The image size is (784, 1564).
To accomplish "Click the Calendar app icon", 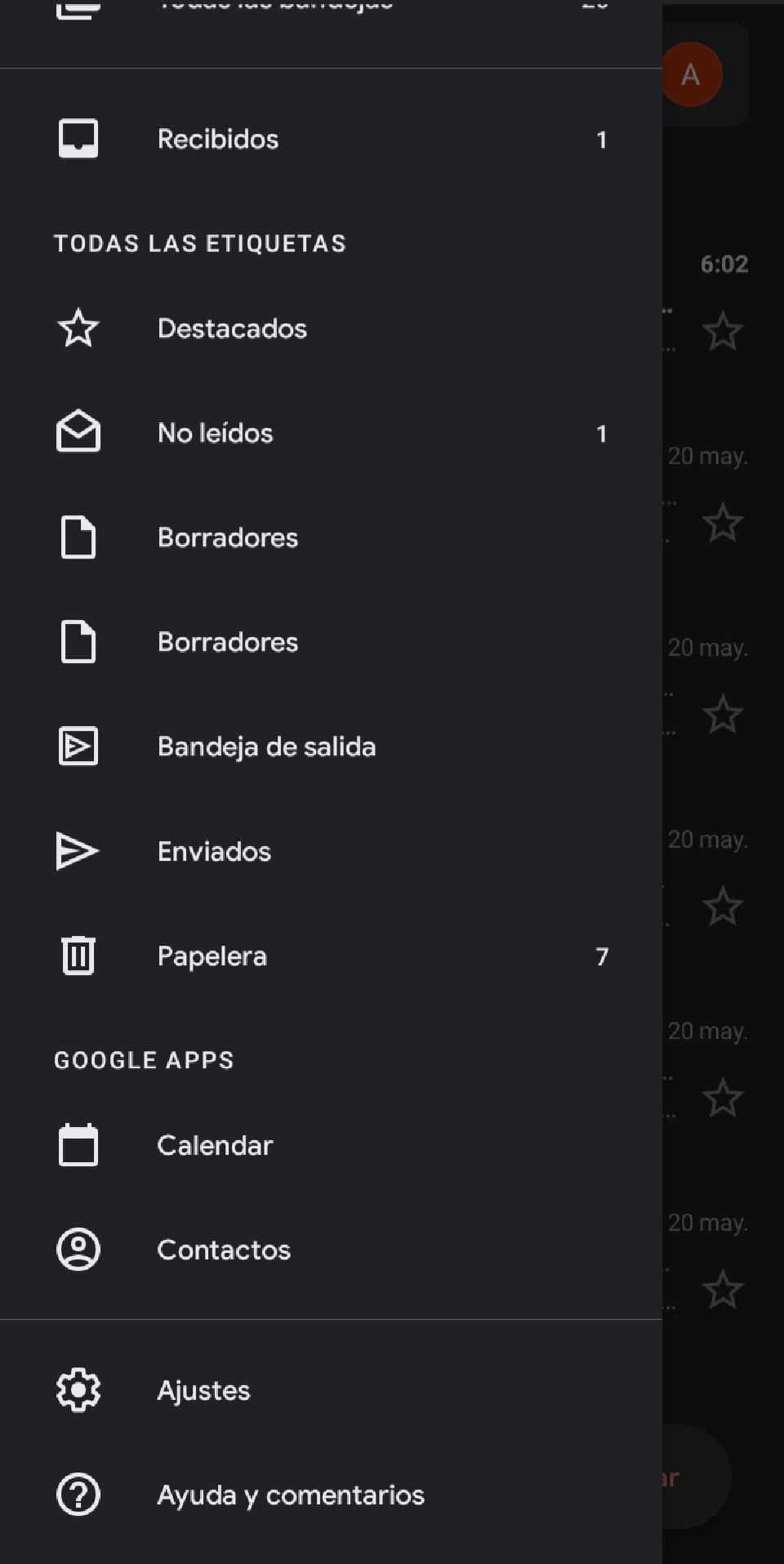I will 78,1145.
